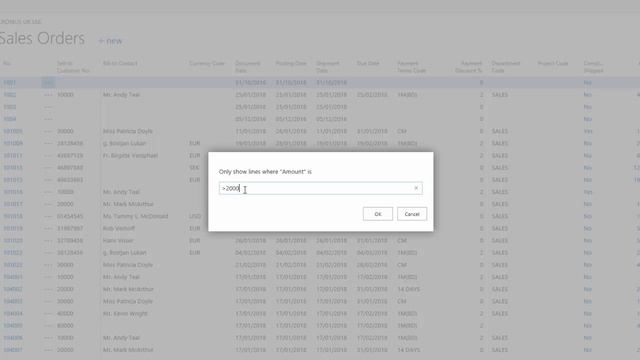The width and height of the screenshot is (640, 360).
Task: Clear the Amount filter text with the X icon
Action: point(416,188)
